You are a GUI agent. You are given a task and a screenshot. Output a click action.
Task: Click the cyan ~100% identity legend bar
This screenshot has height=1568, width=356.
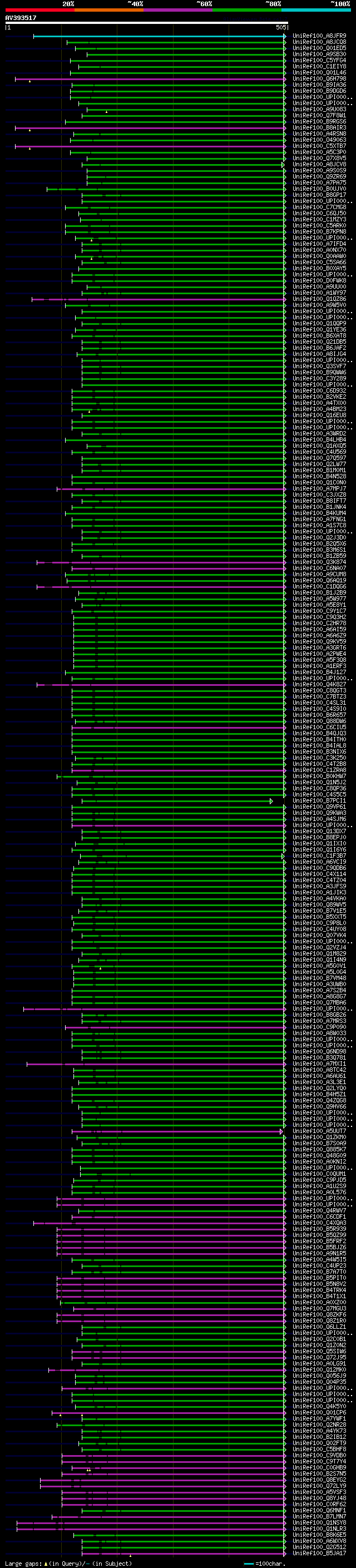click(317, 10)
